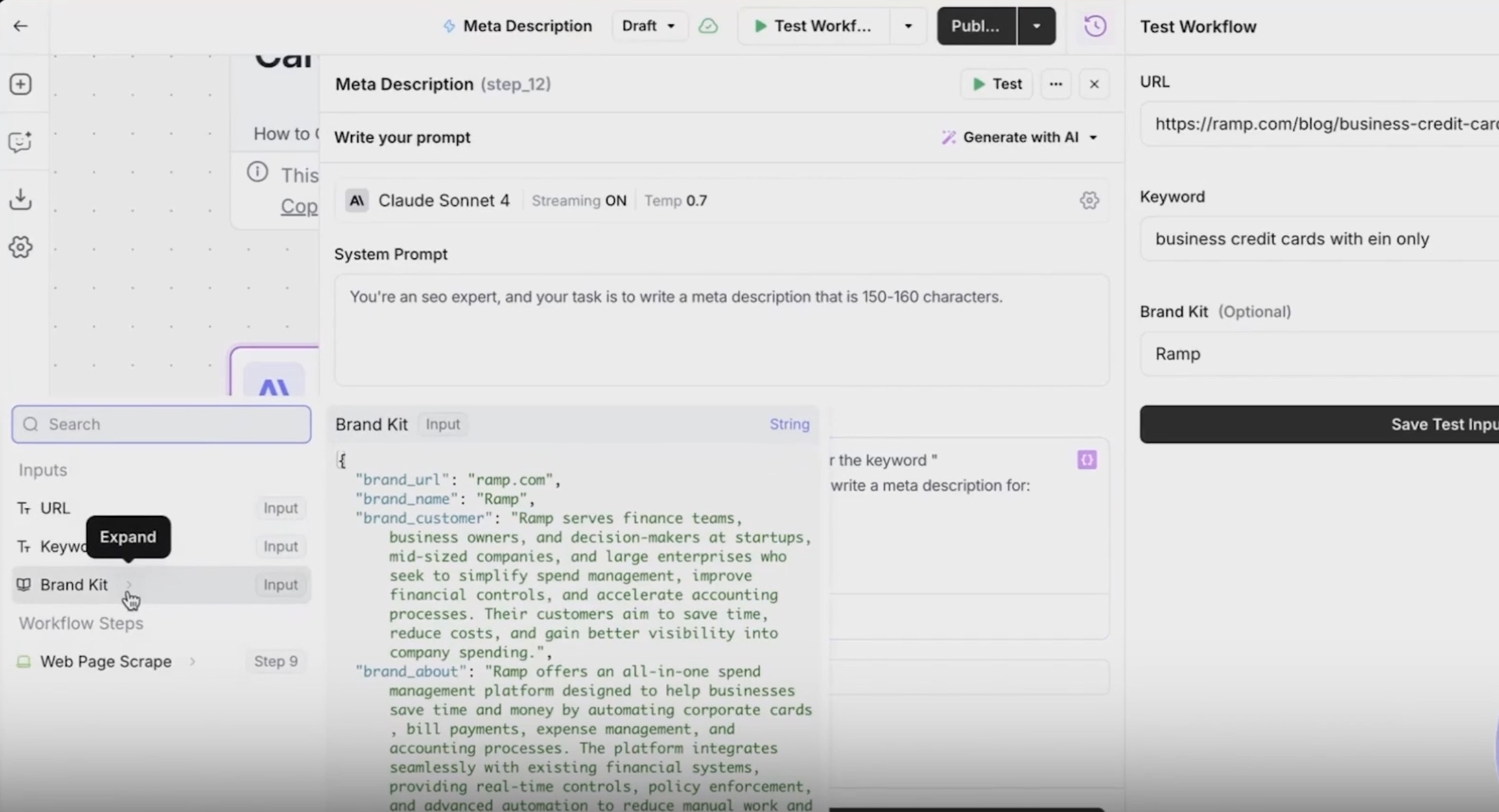Open workflow settings gear in left sidebar
This screenshot has width=1499, height=812.
tap(20, 247)
